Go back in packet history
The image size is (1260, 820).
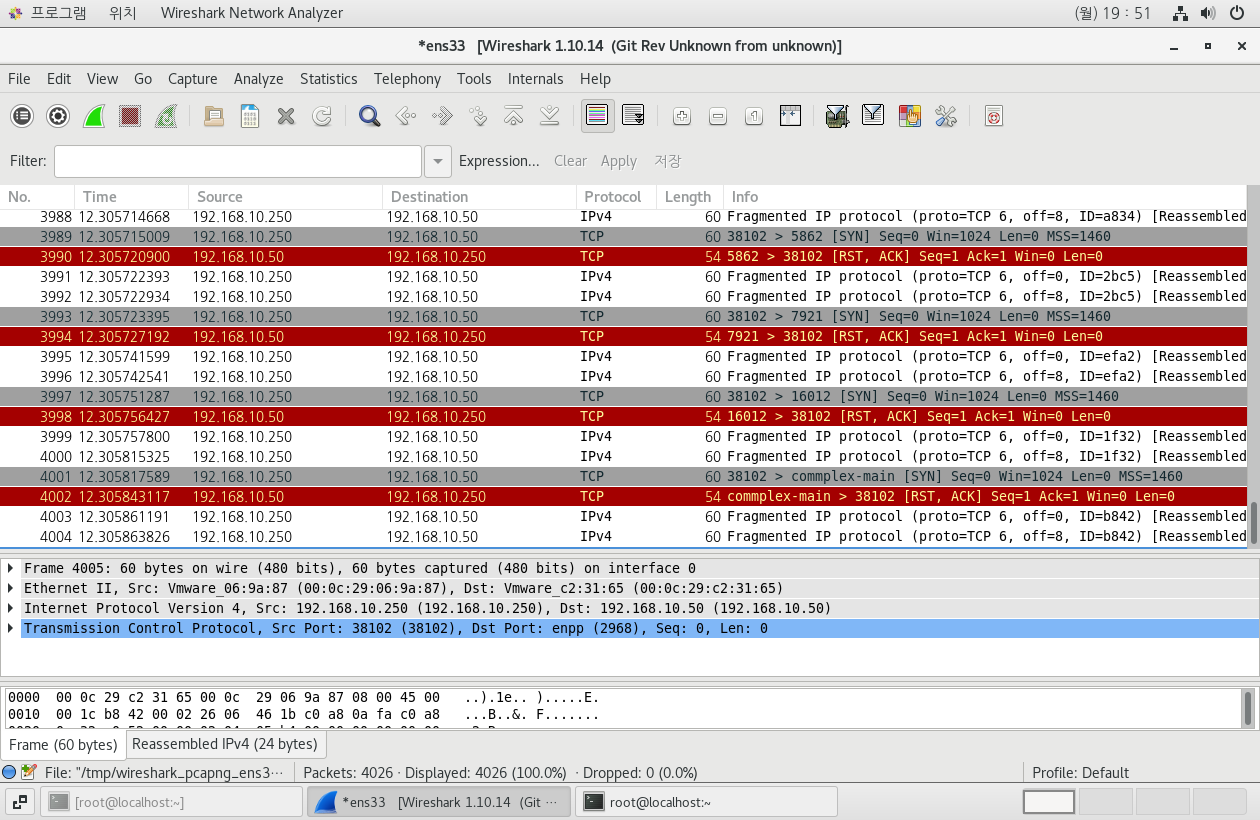pyautogui.click(x=405, y=116)
